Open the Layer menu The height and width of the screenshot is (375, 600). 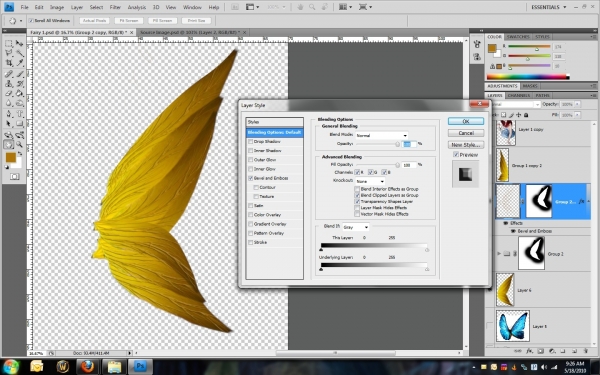click(77, 7)
